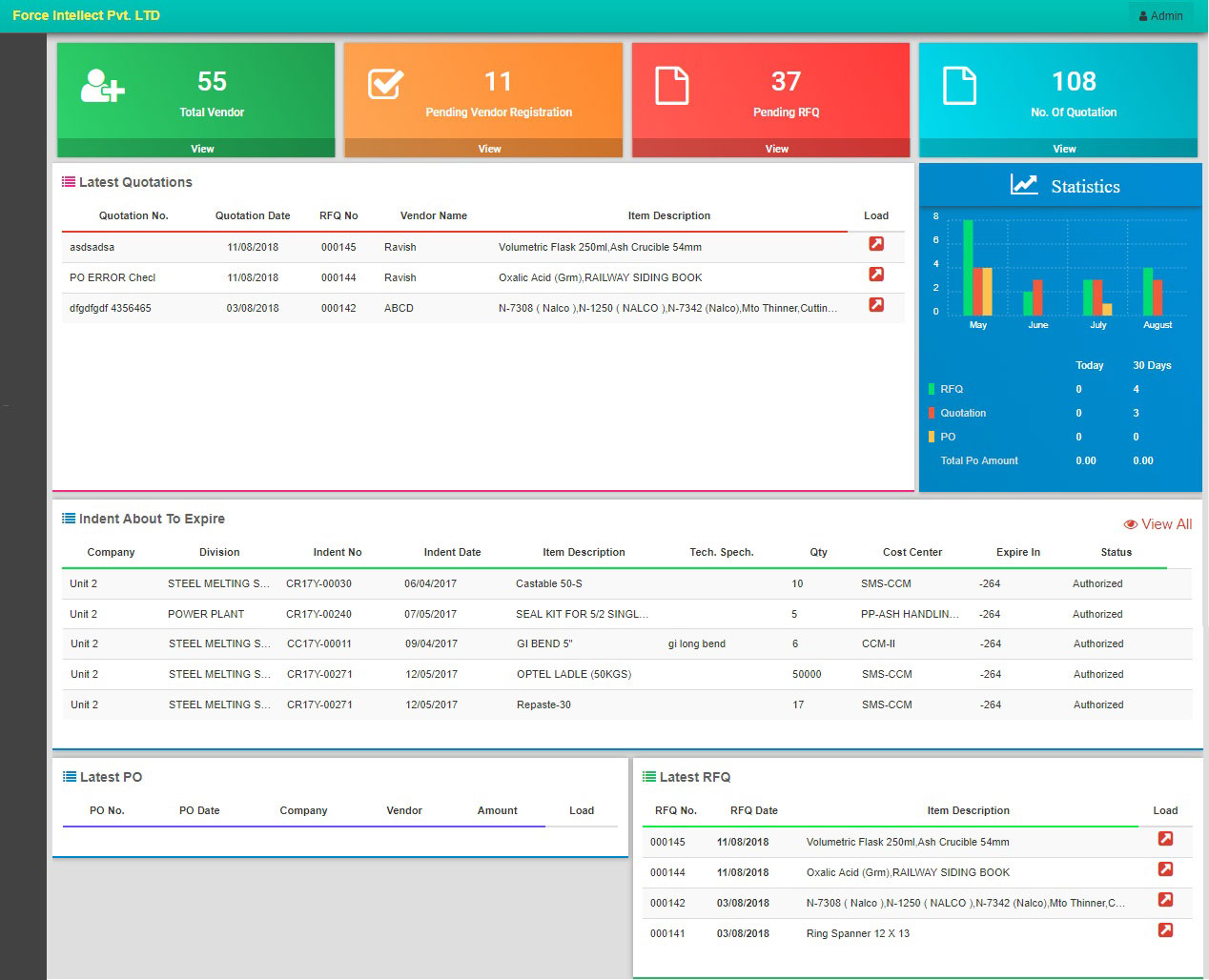Open the load icon for RFQ 000145
The height and width of the screenshot is (980, 1209).
[x=1164, y=838]
